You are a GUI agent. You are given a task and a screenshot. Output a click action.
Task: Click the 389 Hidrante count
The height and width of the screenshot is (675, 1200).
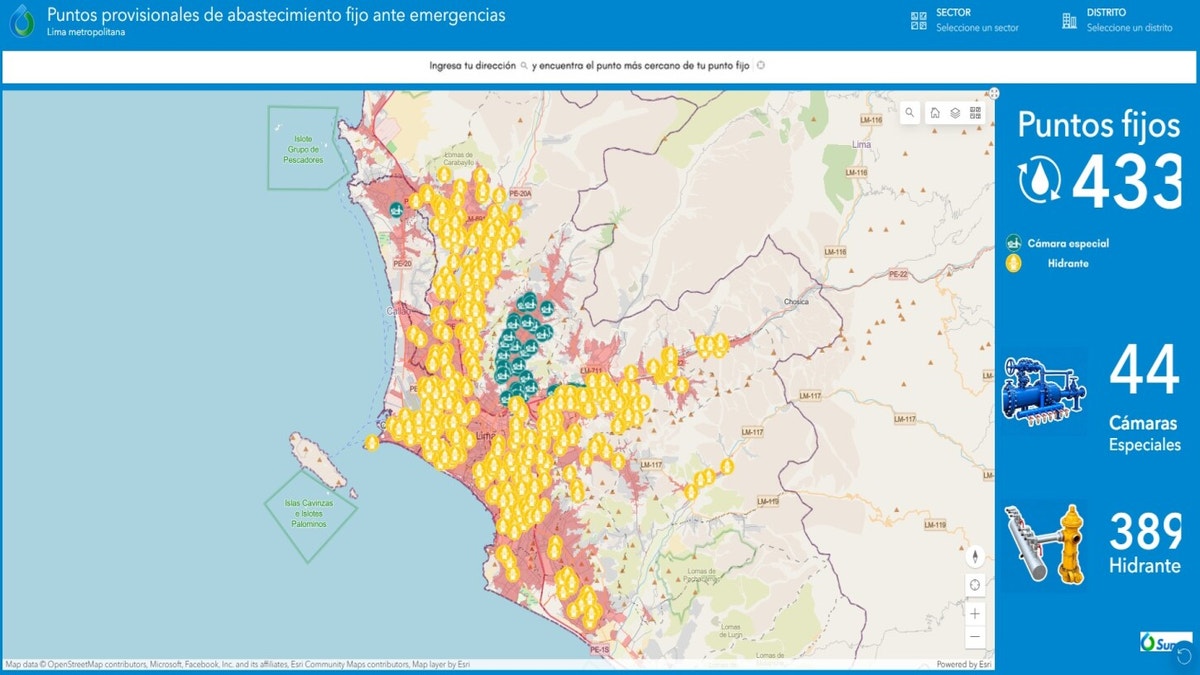[1146, 531]
